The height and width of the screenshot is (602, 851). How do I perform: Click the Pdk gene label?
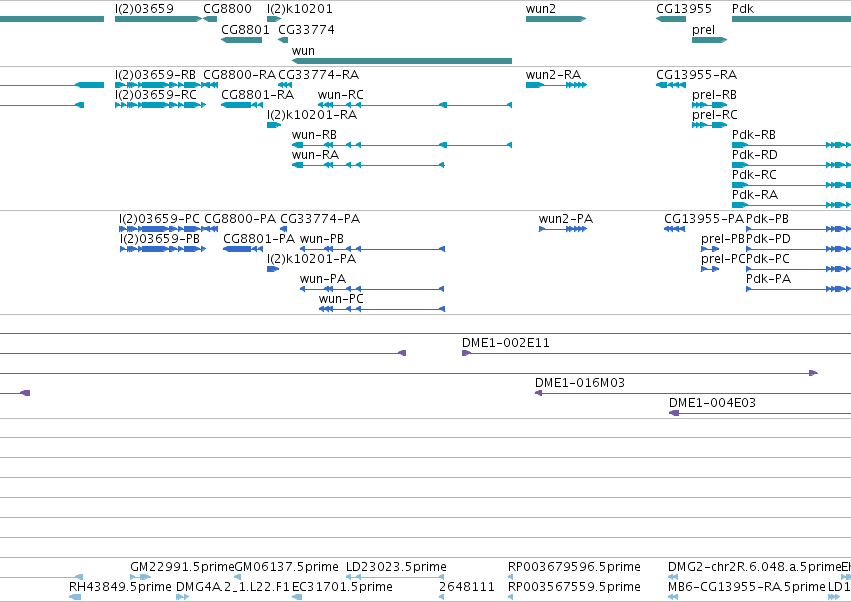pos(743,9)
